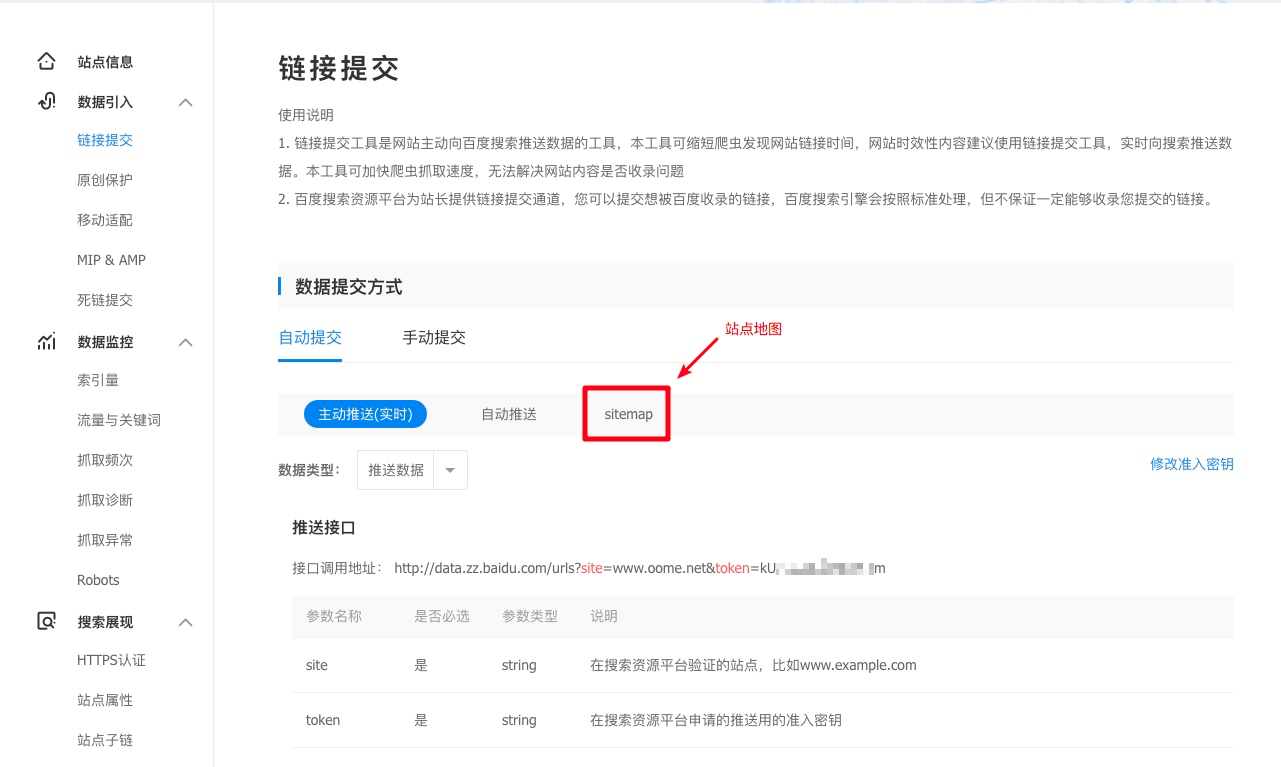Click the 搜索展现 magnifier icon

(x=46, y=621)
